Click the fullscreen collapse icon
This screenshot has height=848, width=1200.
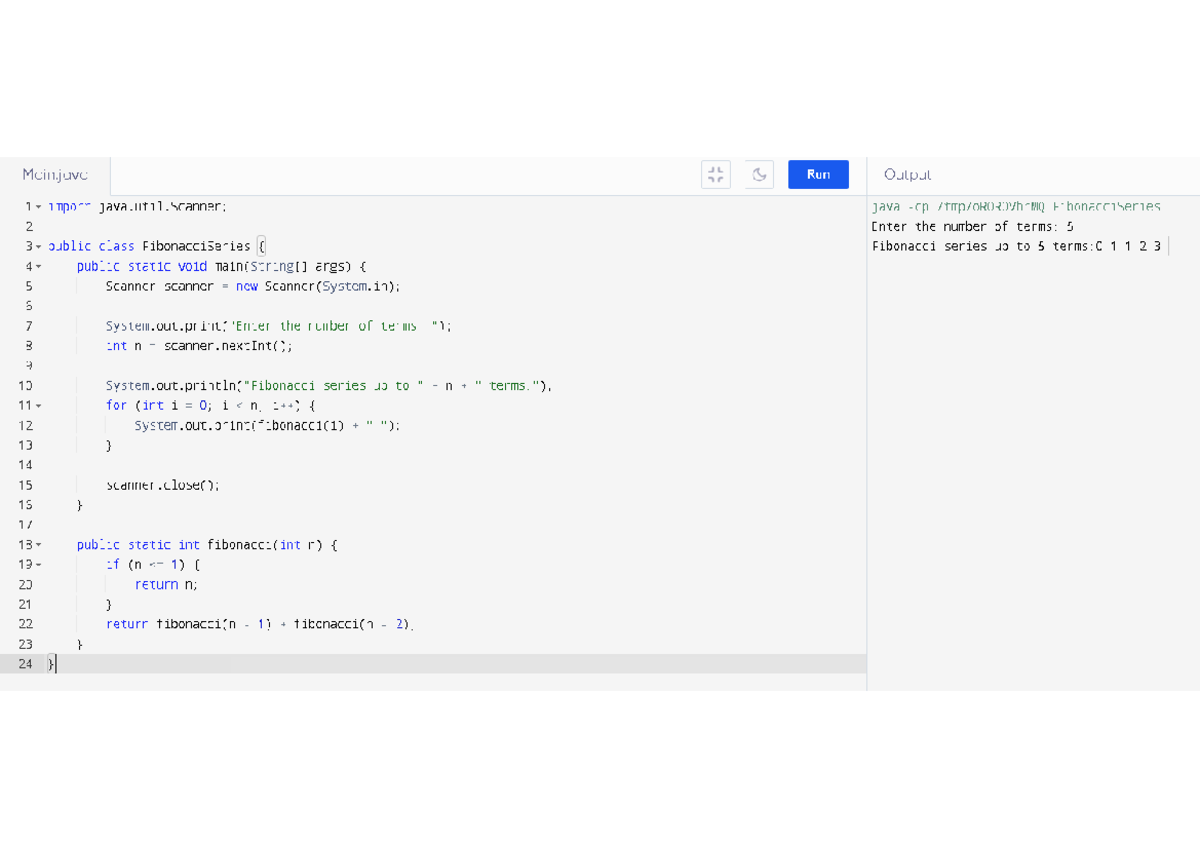point(715,174)
